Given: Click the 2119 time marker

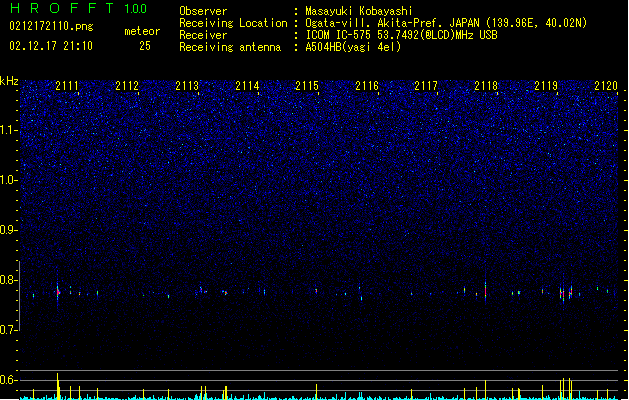Looking at the screenshot, I should click(546, 86).
